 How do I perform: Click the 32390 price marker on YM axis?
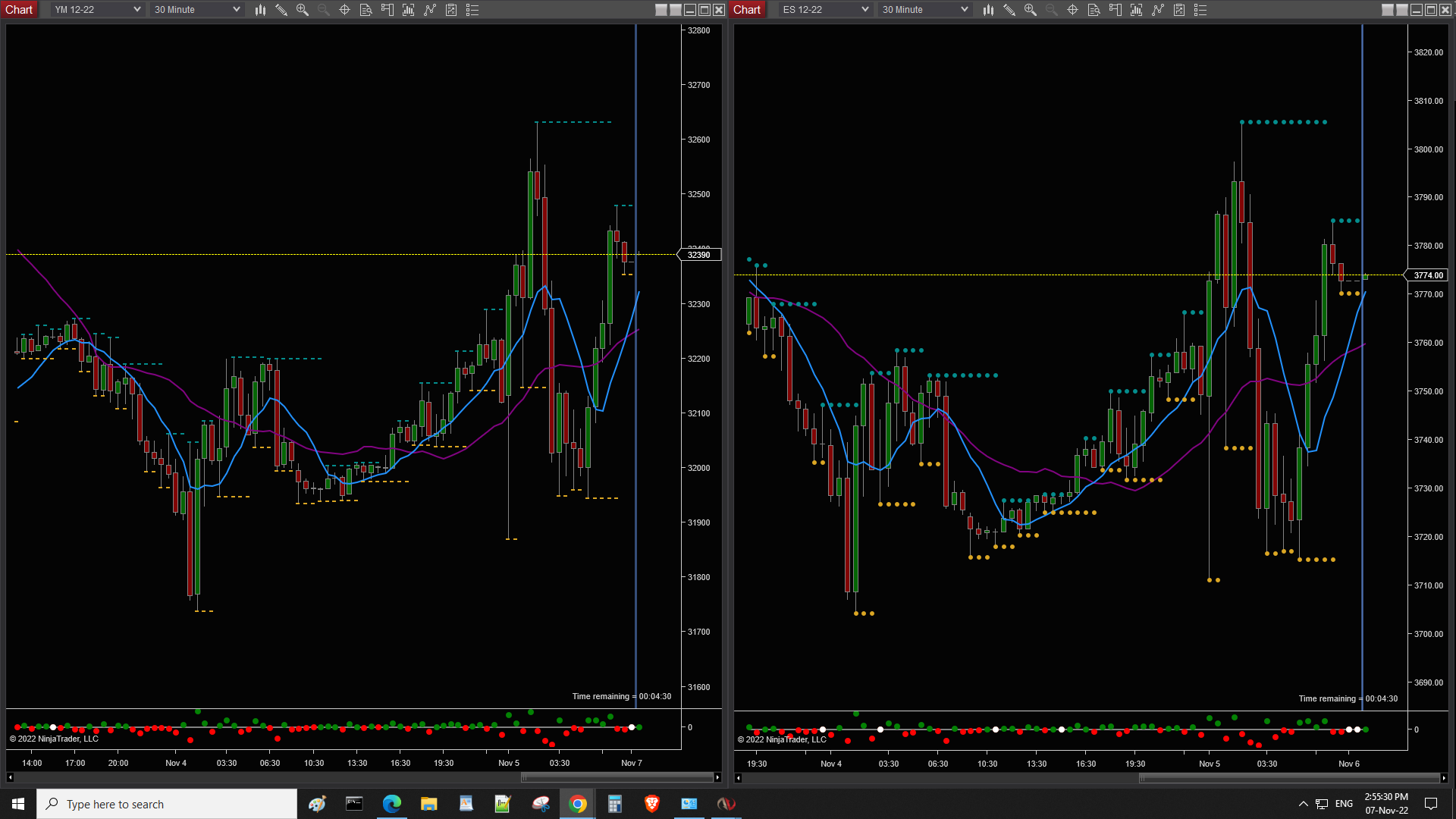699,255
